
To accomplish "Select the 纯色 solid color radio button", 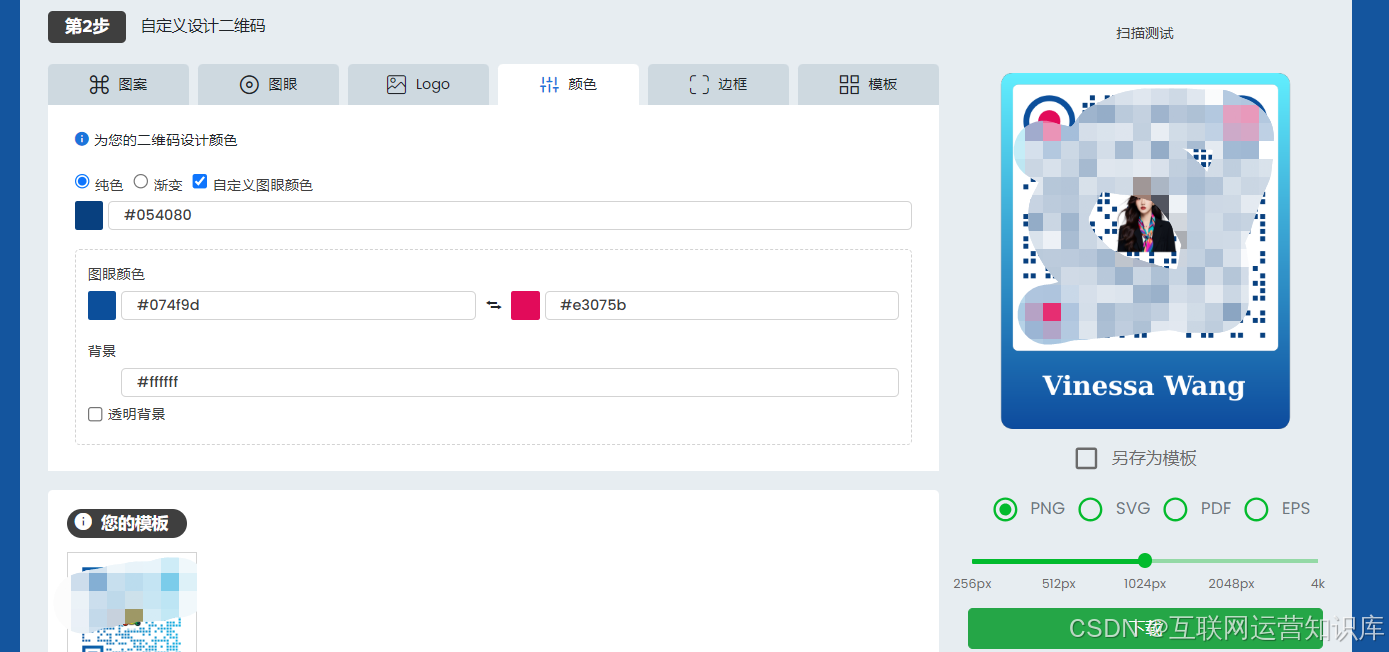I will (82, 182).
